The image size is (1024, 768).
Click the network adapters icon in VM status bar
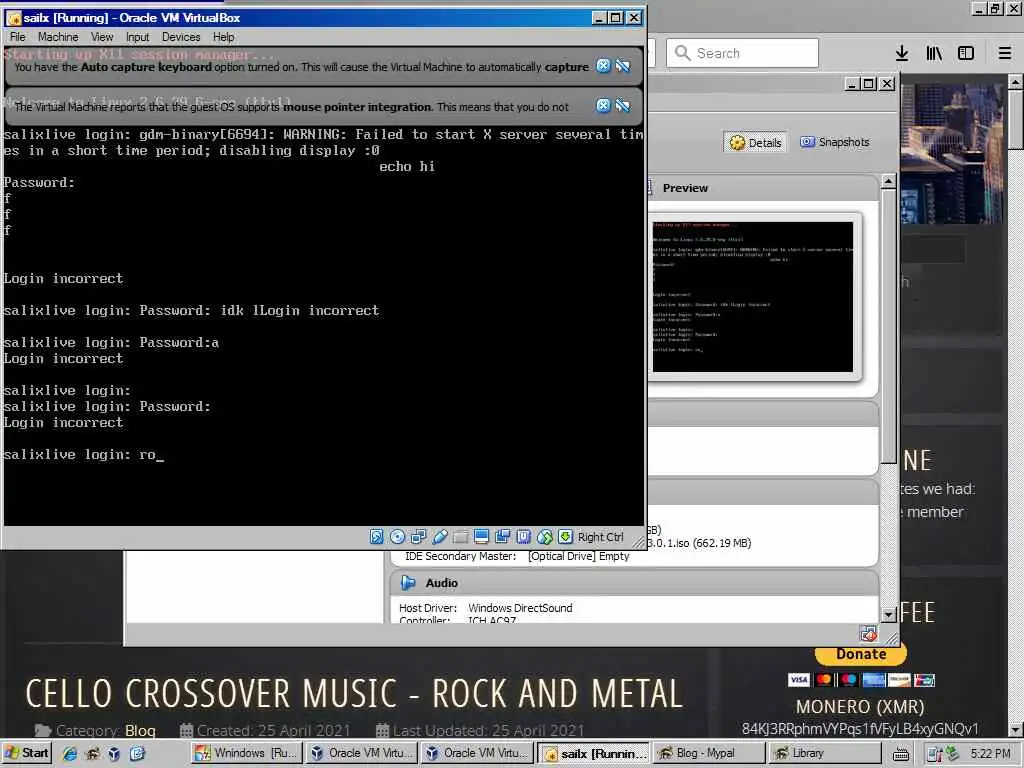[418, 537]
